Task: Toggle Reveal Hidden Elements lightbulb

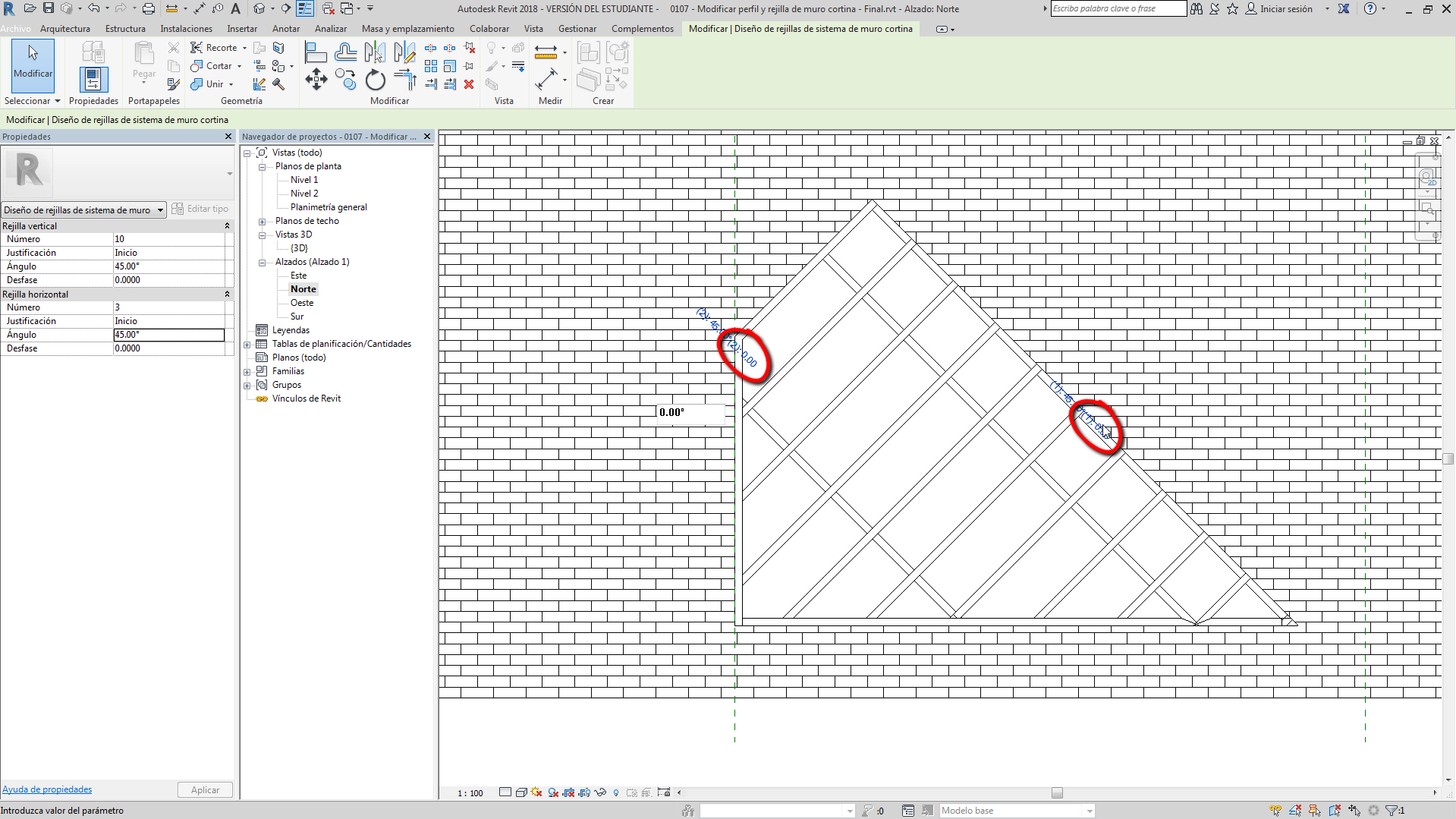Action: point(616,792)
